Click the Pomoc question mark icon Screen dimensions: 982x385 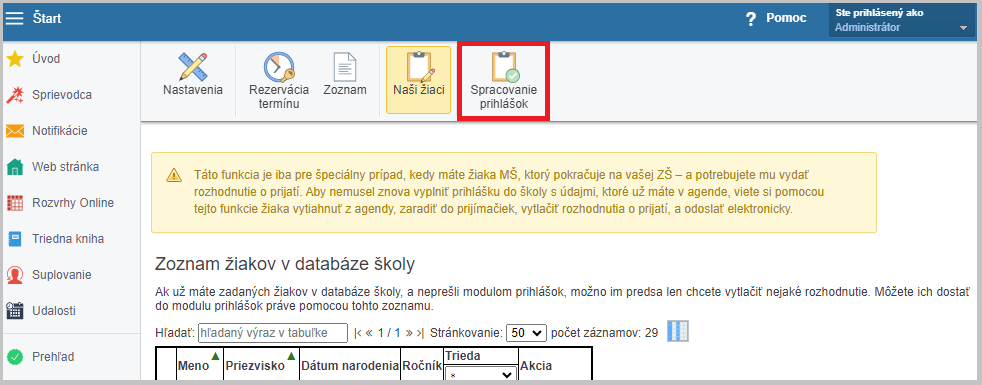752,19
